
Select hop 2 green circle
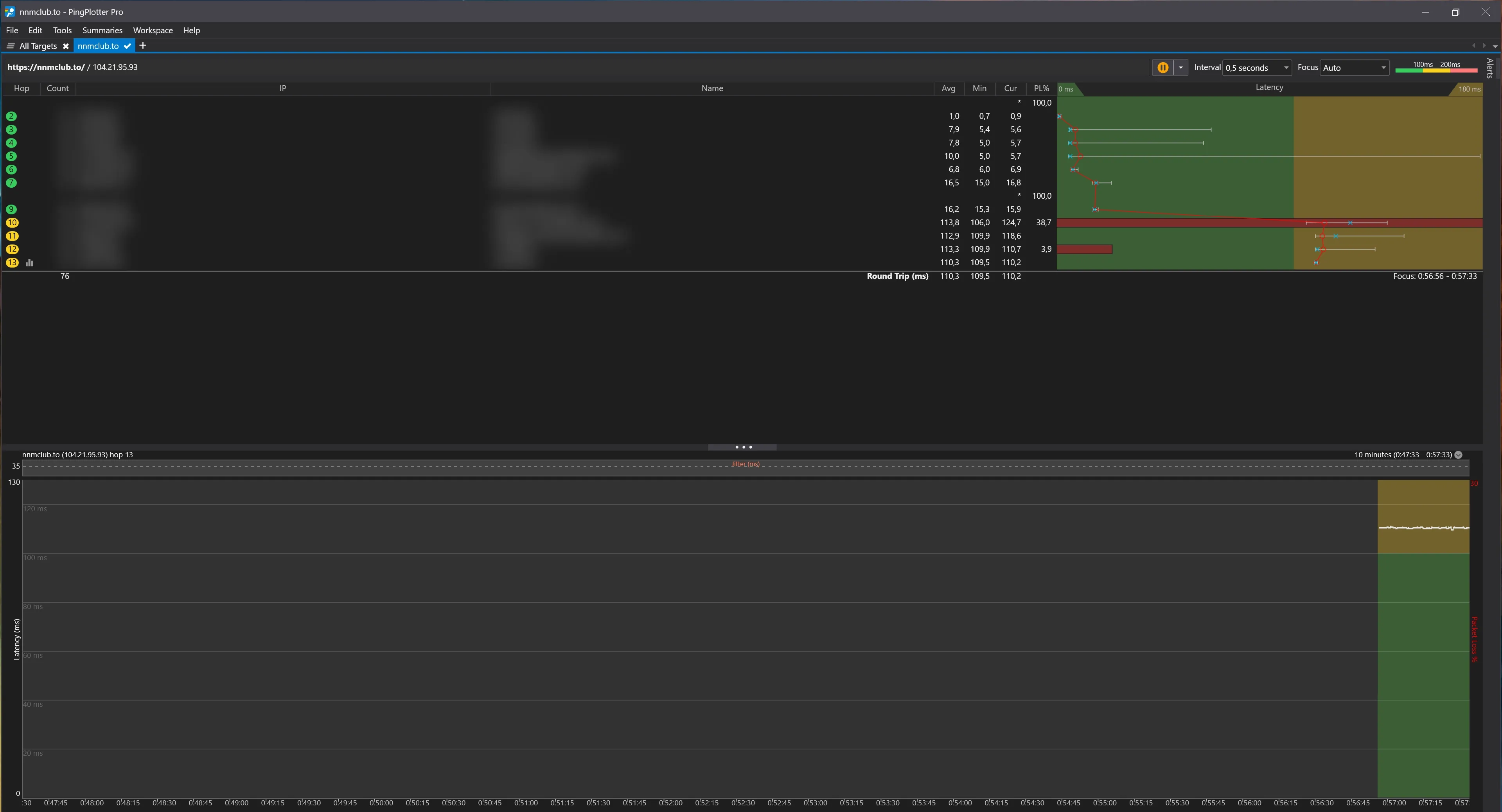coord(11,117)
